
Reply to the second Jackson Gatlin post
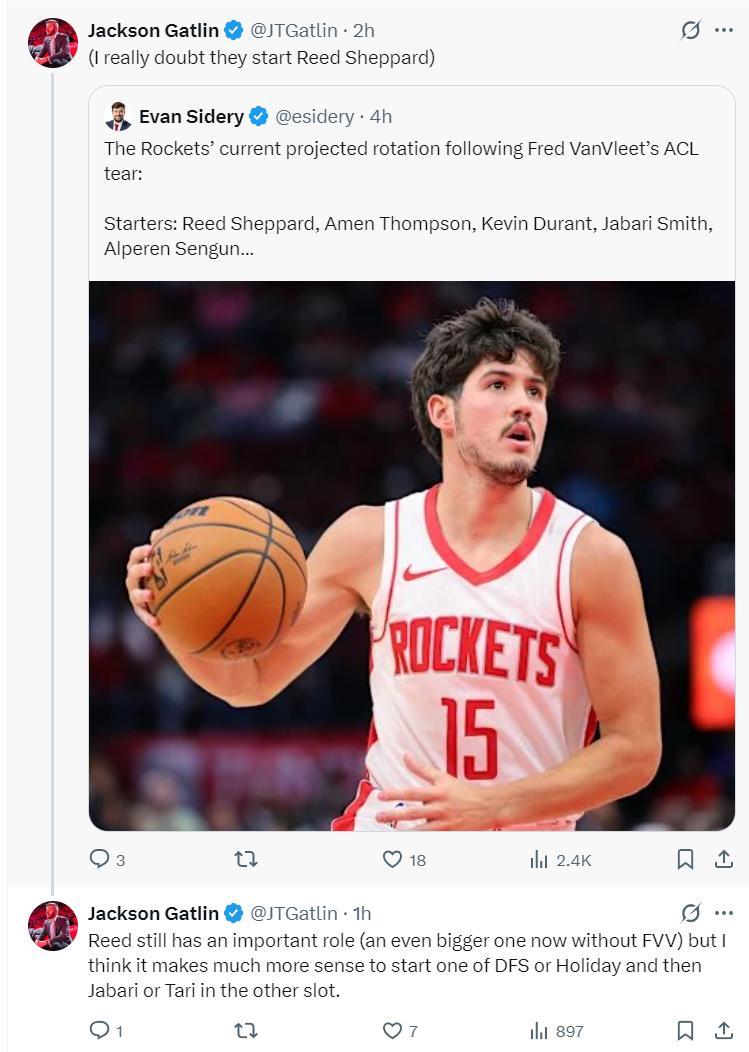[100, 1030]
